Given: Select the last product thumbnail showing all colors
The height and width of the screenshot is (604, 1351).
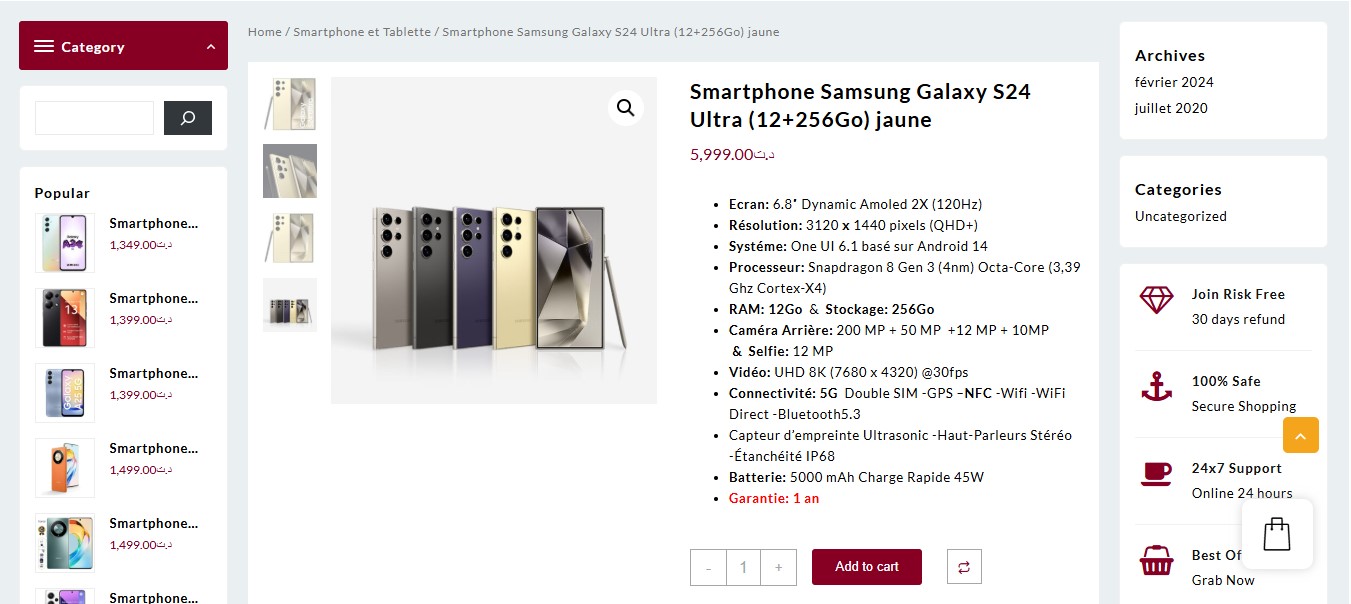Looking at the screenshot, I should 289,305.
